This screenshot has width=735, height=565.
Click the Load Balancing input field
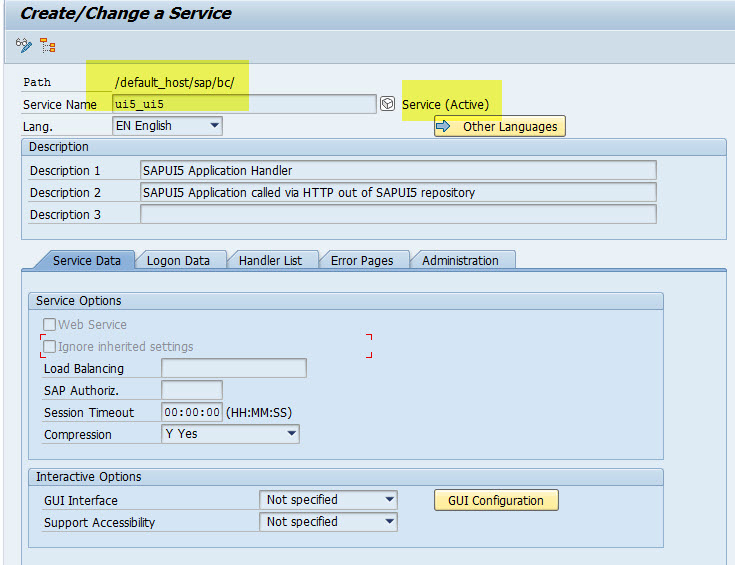point(234,368)
